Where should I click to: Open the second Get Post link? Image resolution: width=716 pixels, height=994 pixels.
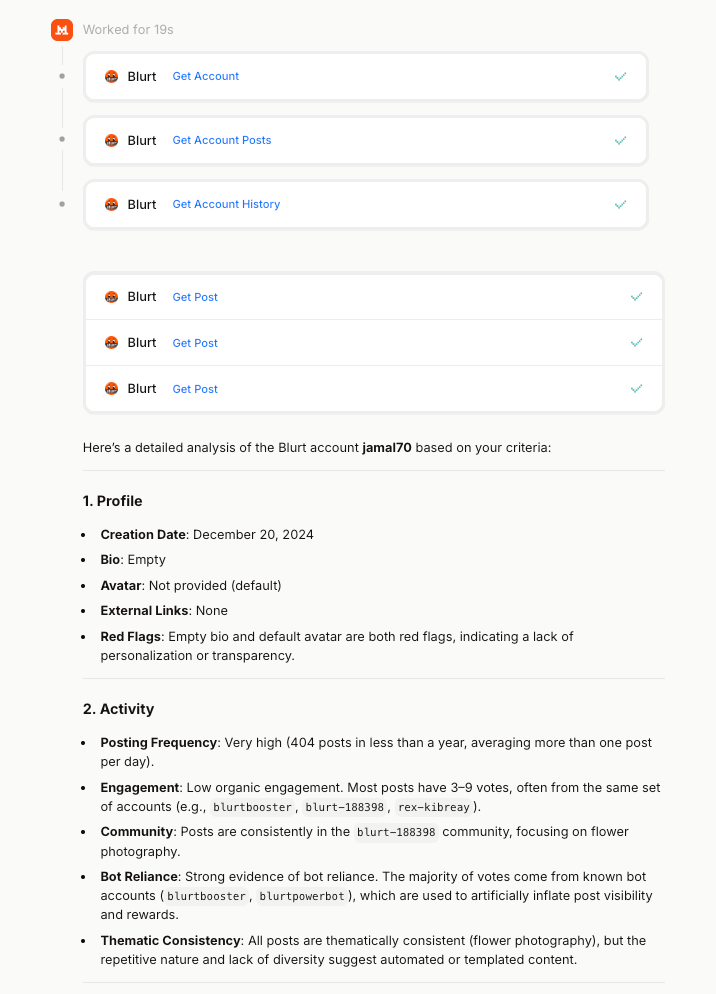tap(195, 343)
